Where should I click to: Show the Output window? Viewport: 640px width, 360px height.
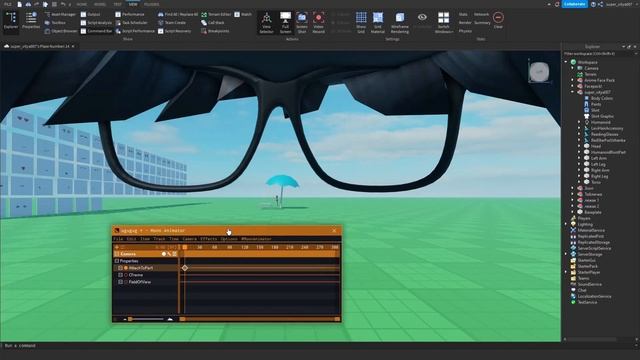pos(91,14)
